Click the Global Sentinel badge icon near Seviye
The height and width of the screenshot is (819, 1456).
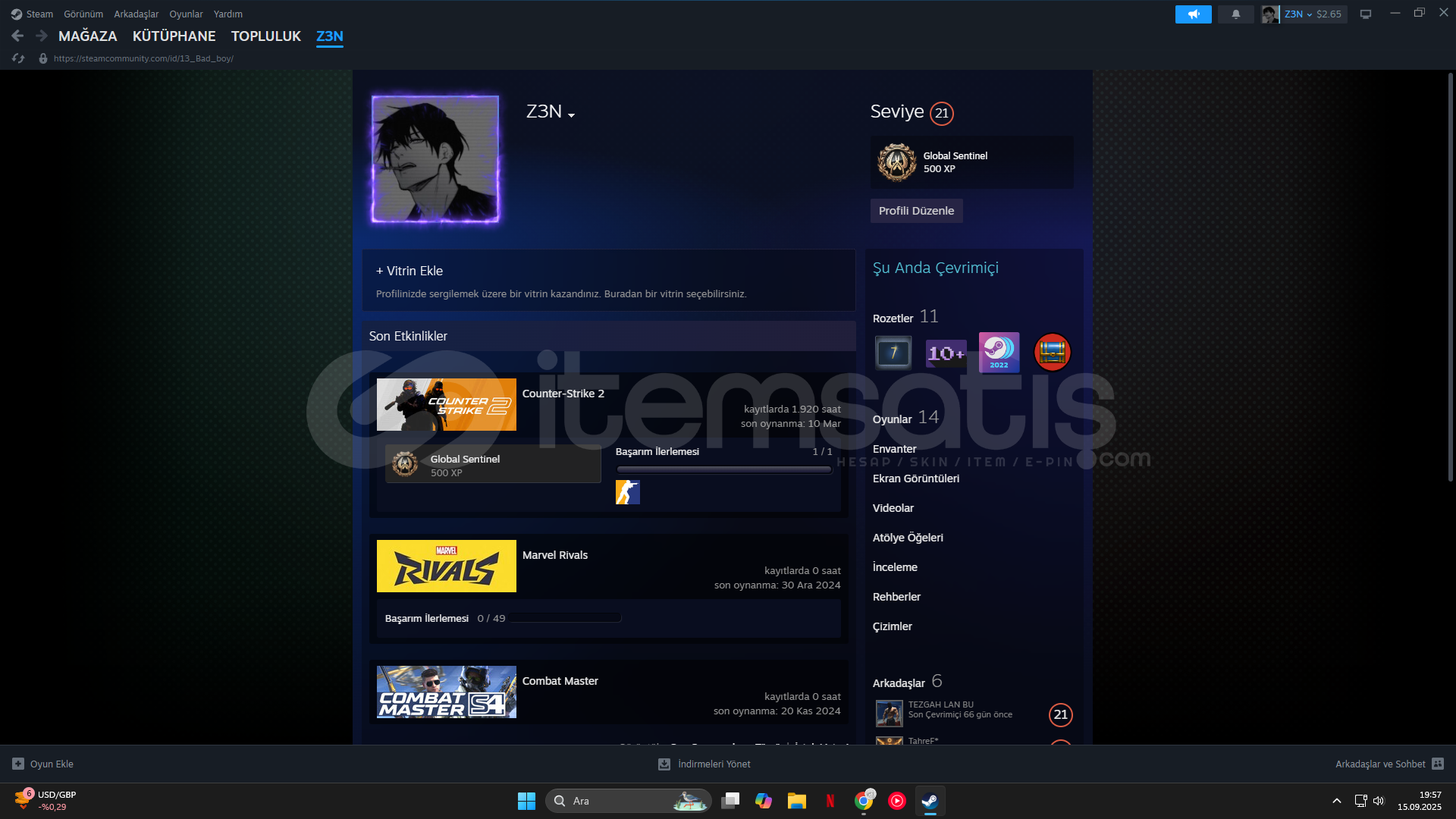coord(897,162)
